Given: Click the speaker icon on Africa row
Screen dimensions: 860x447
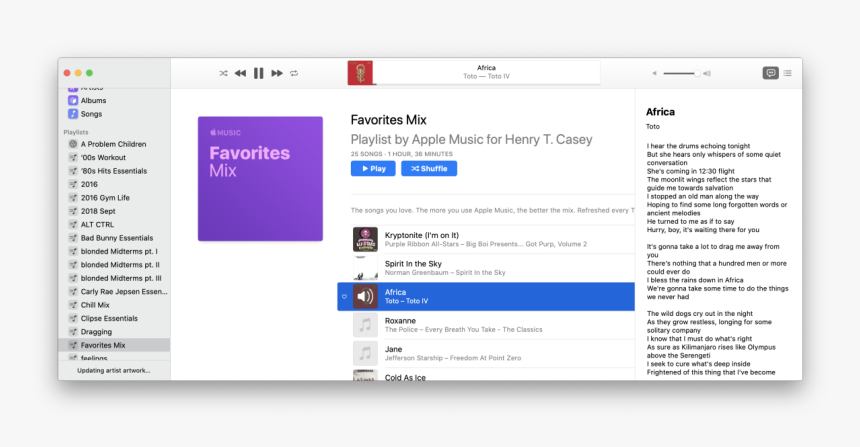Looking at the screenshot, I should click(365, 297).
